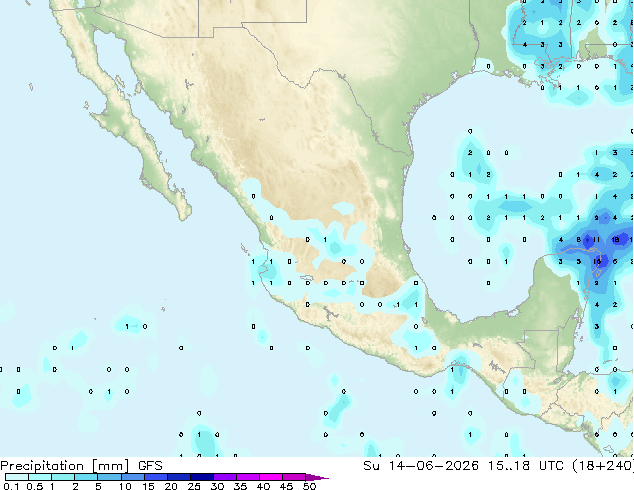The width and height of the screenshot is (634, 490).
Task: Click the 'GFS' model label
Action: coord(150,466)
